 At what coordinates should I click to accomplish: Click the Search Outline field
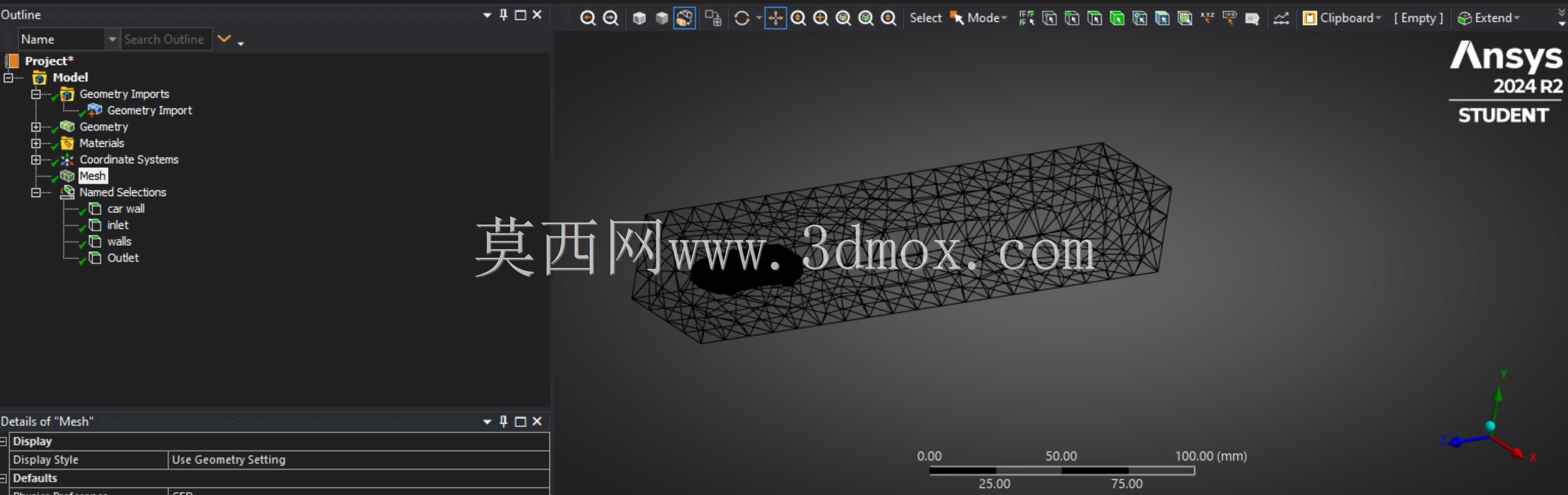[x=166, y=39]
